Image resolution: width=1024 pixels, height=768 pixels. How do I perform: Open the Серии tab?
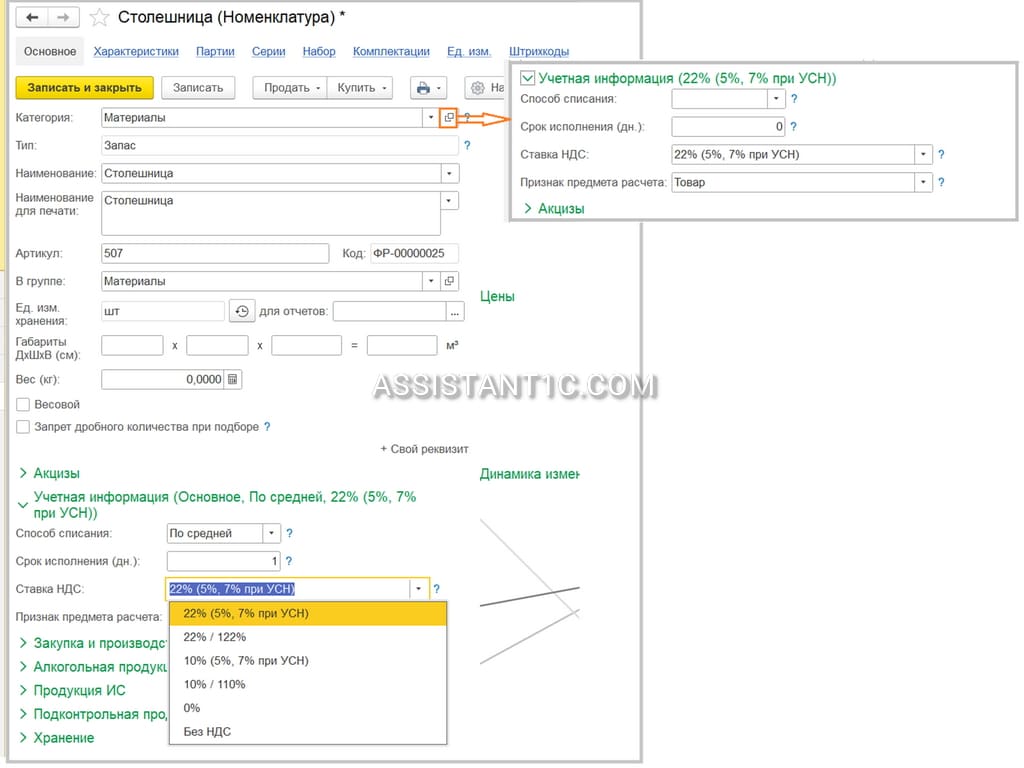click(268, 52)
